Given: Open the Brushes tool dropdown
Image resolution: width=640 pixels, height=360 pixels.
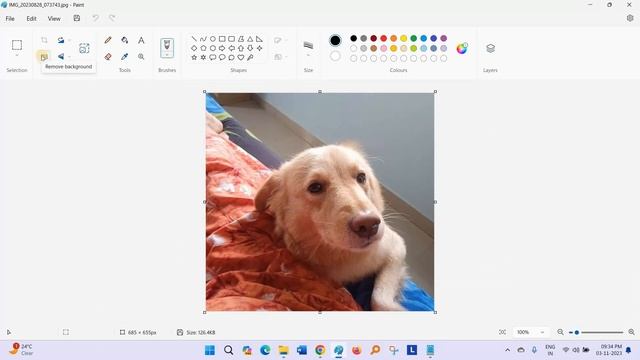Looking at the screenshot, I should tap(167, 48).
